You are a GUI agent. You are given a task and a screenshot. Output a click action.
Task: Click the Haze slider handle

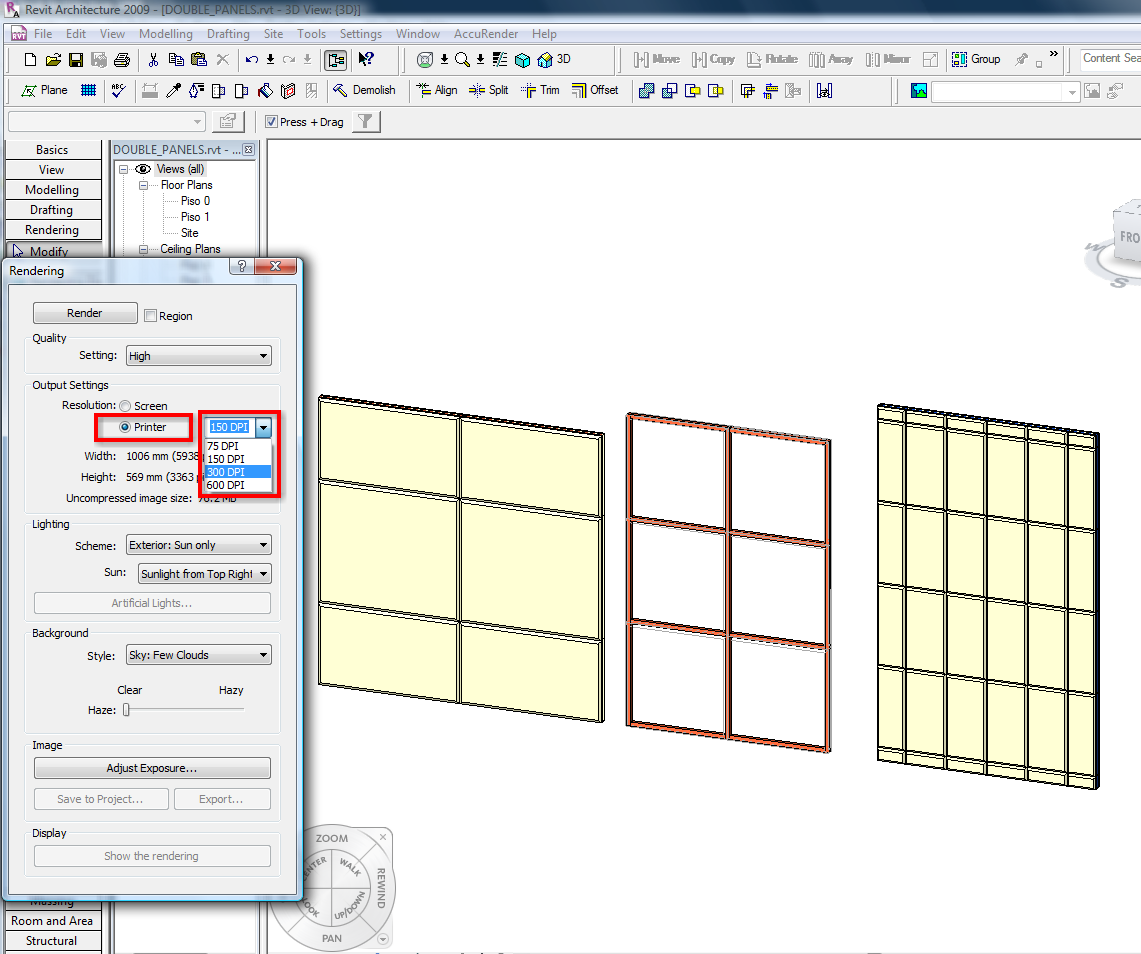pos(127,710)
